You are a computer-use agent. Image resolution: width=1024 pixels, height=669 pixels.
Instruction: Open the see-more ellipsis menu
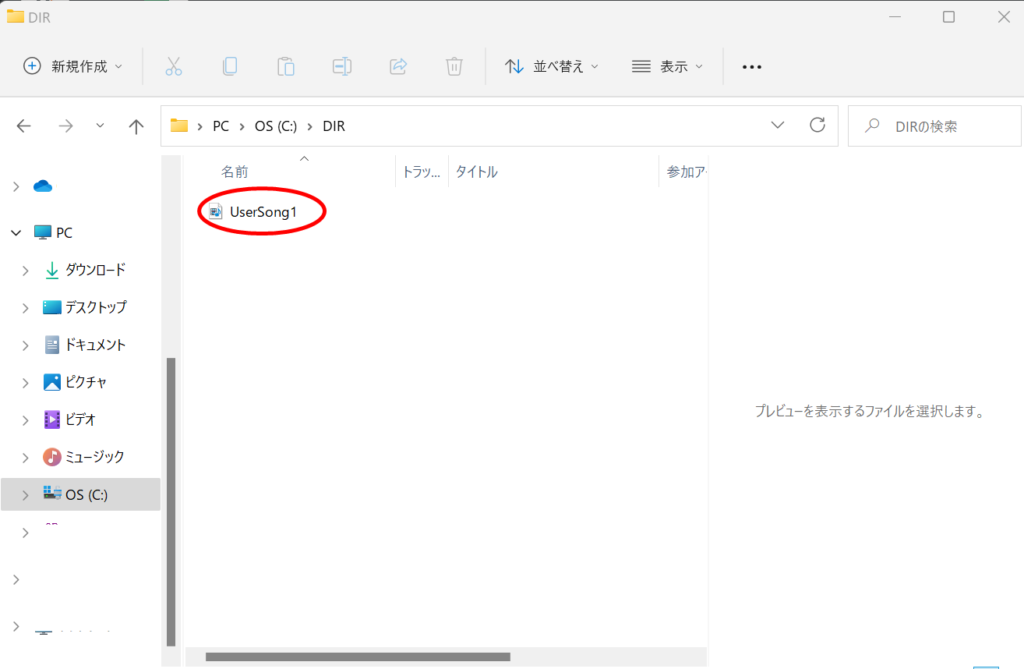click(x=751, y=66)
